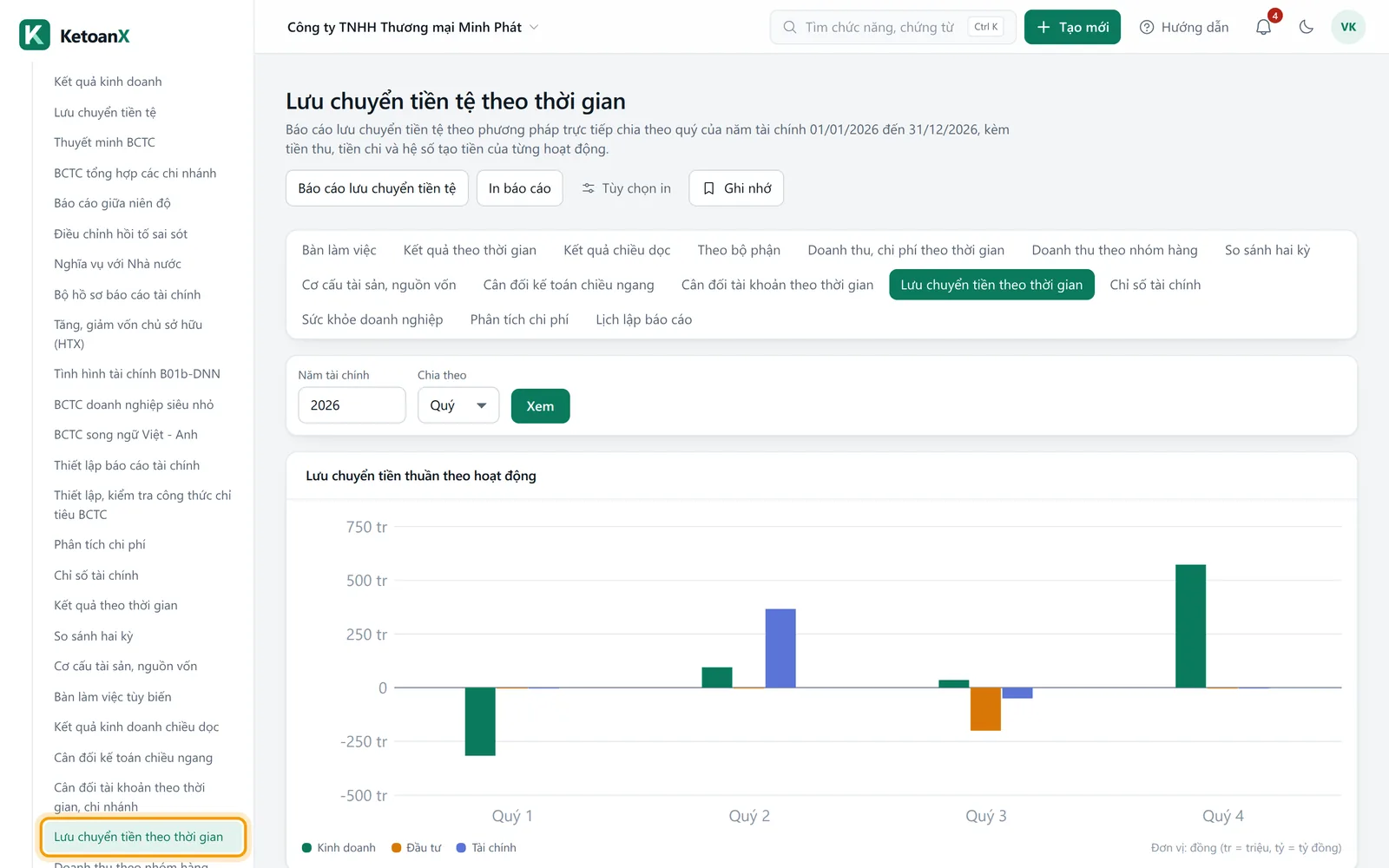Click the sliders icon in Tùy chọn in

coord(589,188)
